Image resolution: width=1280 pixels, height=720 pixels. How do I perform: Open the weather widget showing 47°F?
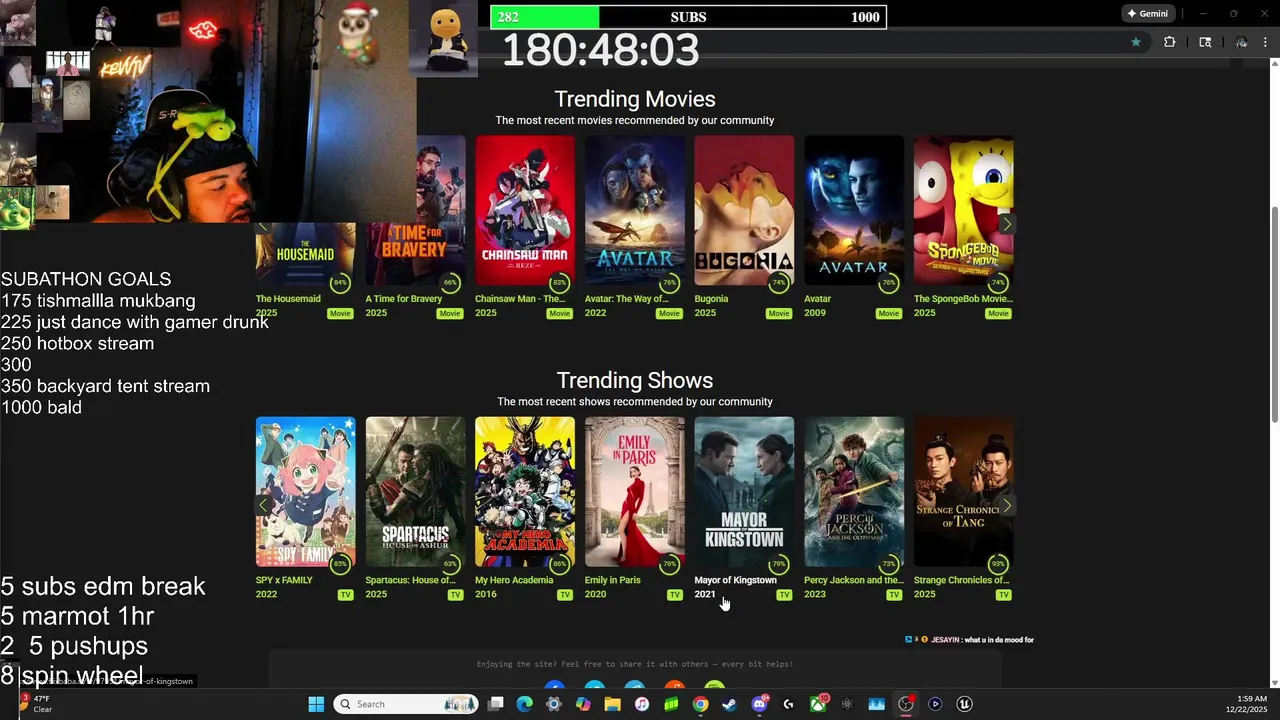click(x=36, y=704)
